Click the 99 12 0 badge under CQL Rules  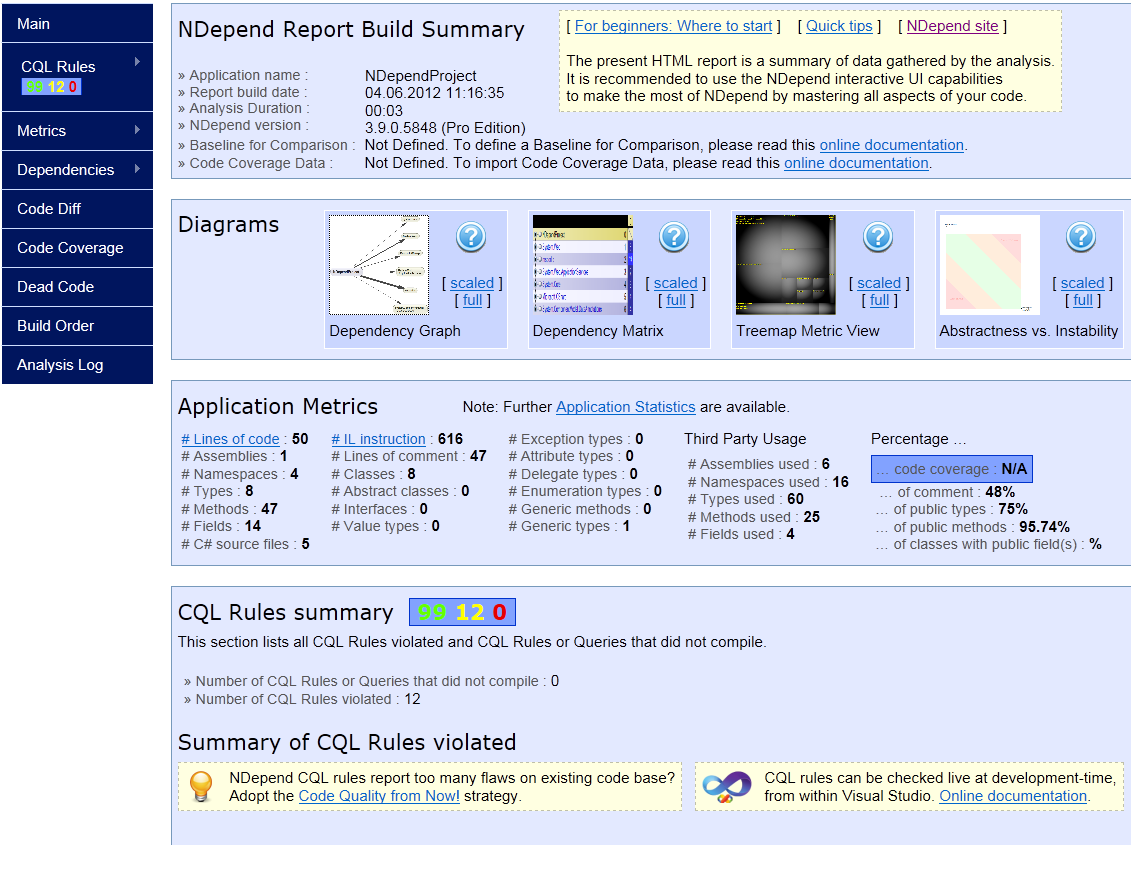51,87
